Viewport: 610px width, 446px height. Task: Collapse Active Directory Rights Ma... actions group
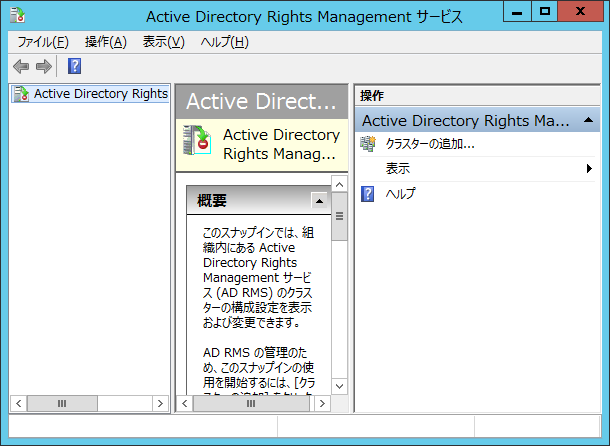point(589,120)
